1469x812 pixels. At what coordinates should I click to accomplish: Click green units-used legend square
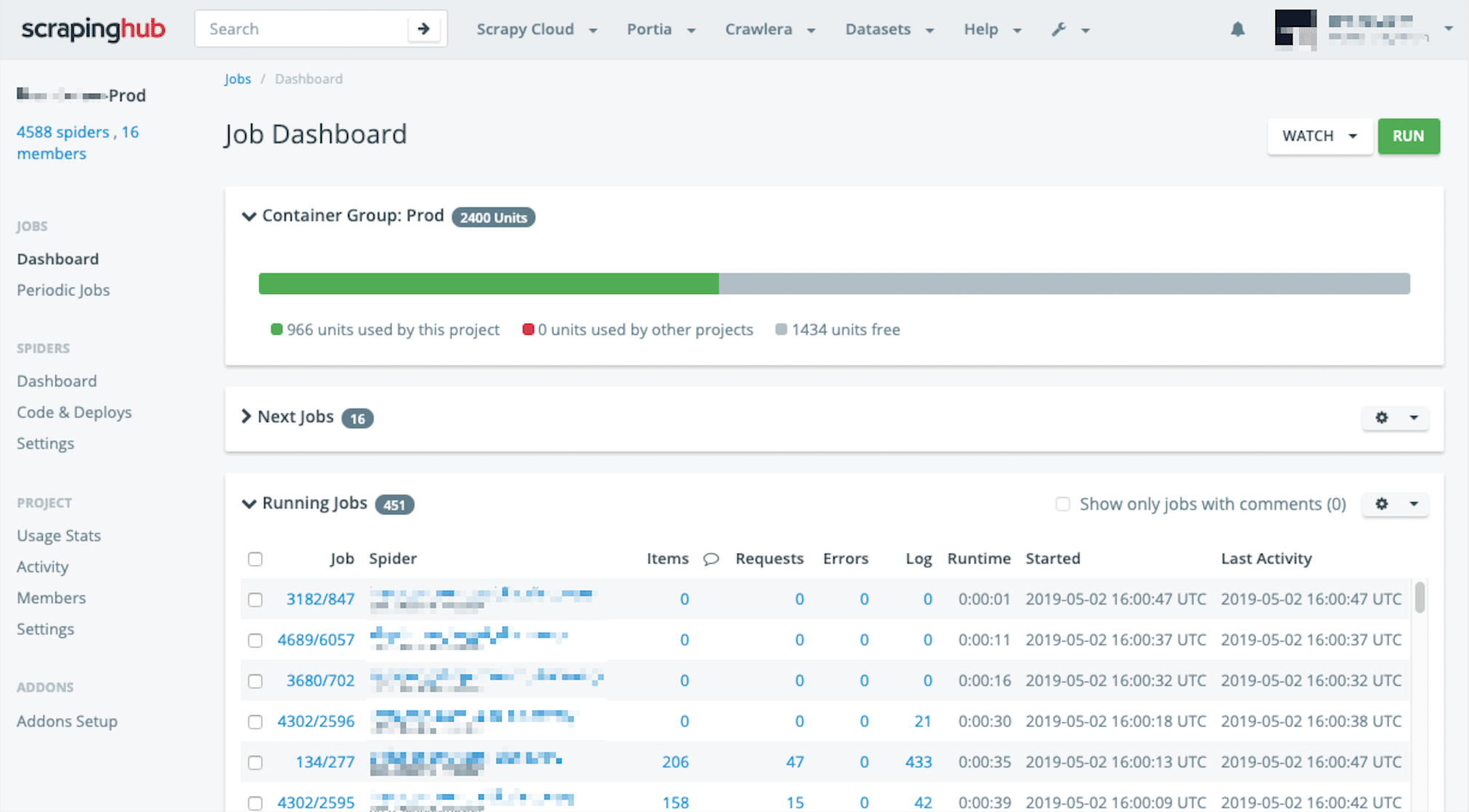click(277, 330)
